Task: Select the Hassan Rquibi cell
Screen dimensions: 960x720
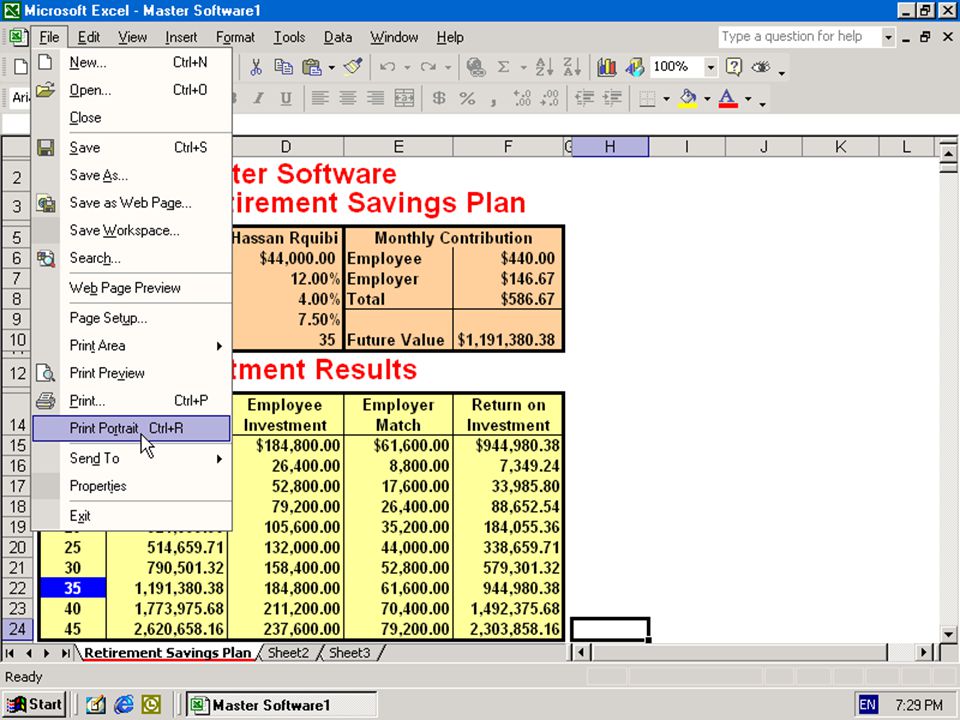Action: pyautogui.click(x=286, y=238)
